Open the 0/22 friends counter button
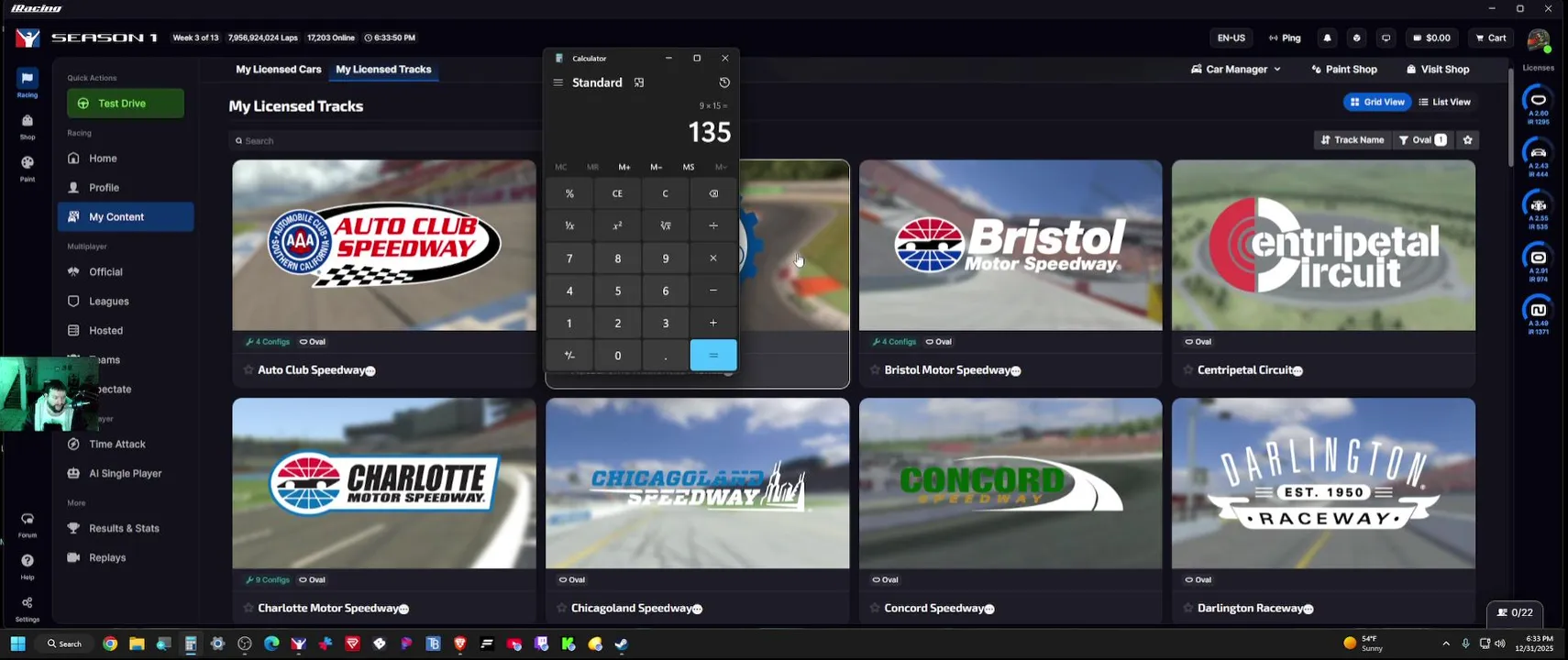This screenshot has height=660, width=1568. (1515, 612)
